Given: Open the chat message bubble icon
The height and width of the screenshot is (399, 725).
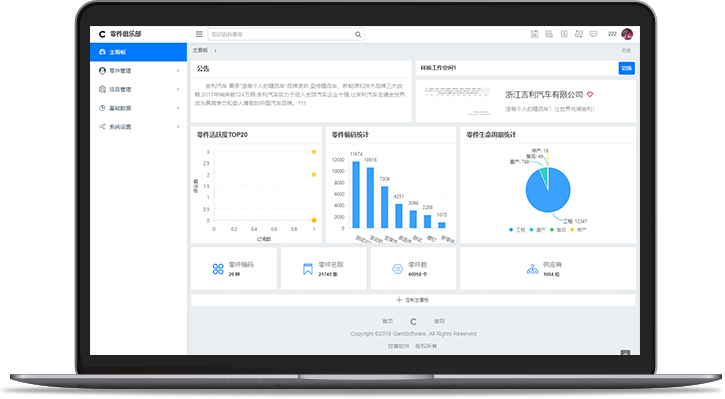Looking at the screenshot, I should (593, 34).
